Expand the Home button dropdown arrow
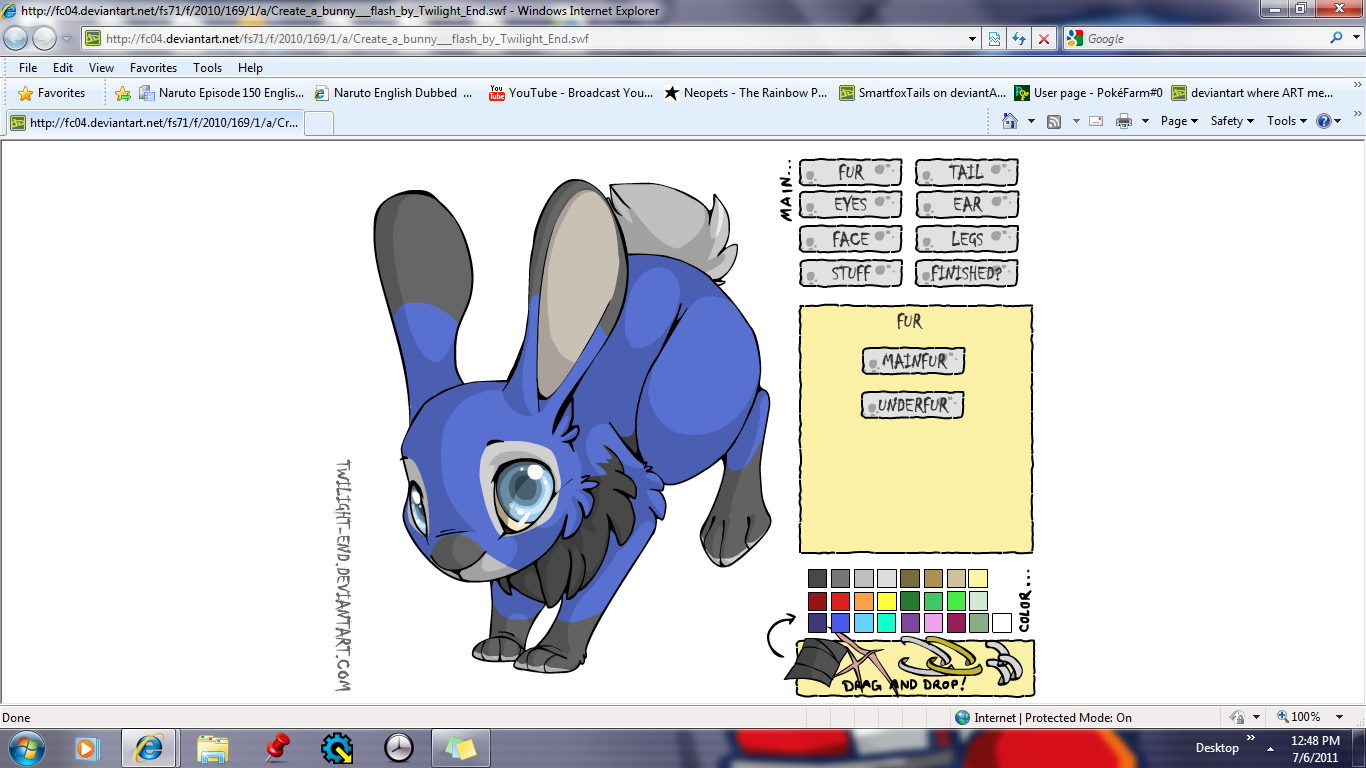This screenshot has height=768, width=1366. click(1031, 121)
